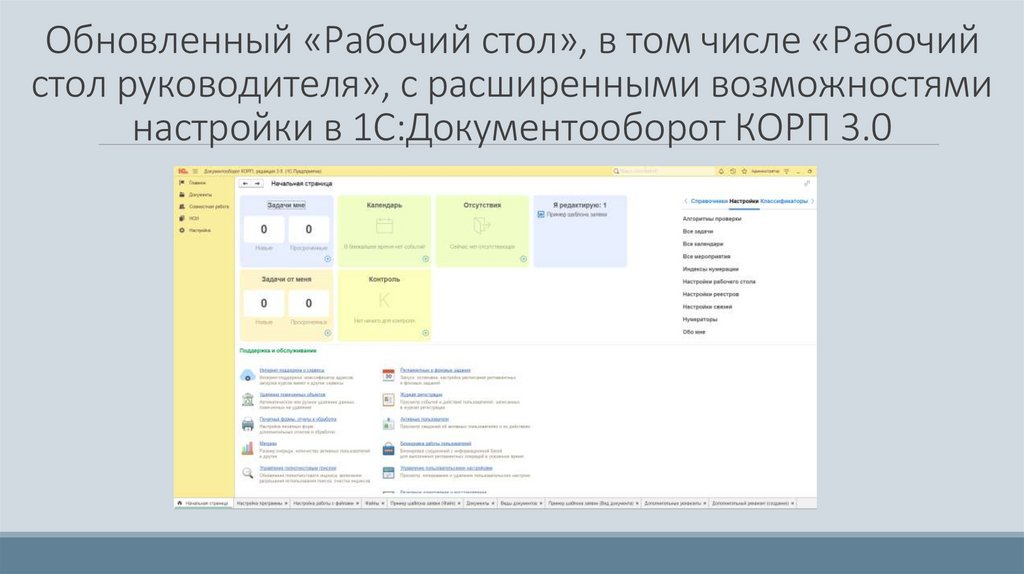
Task: Switch to the Справочники tab
Action: pos(709,201)
